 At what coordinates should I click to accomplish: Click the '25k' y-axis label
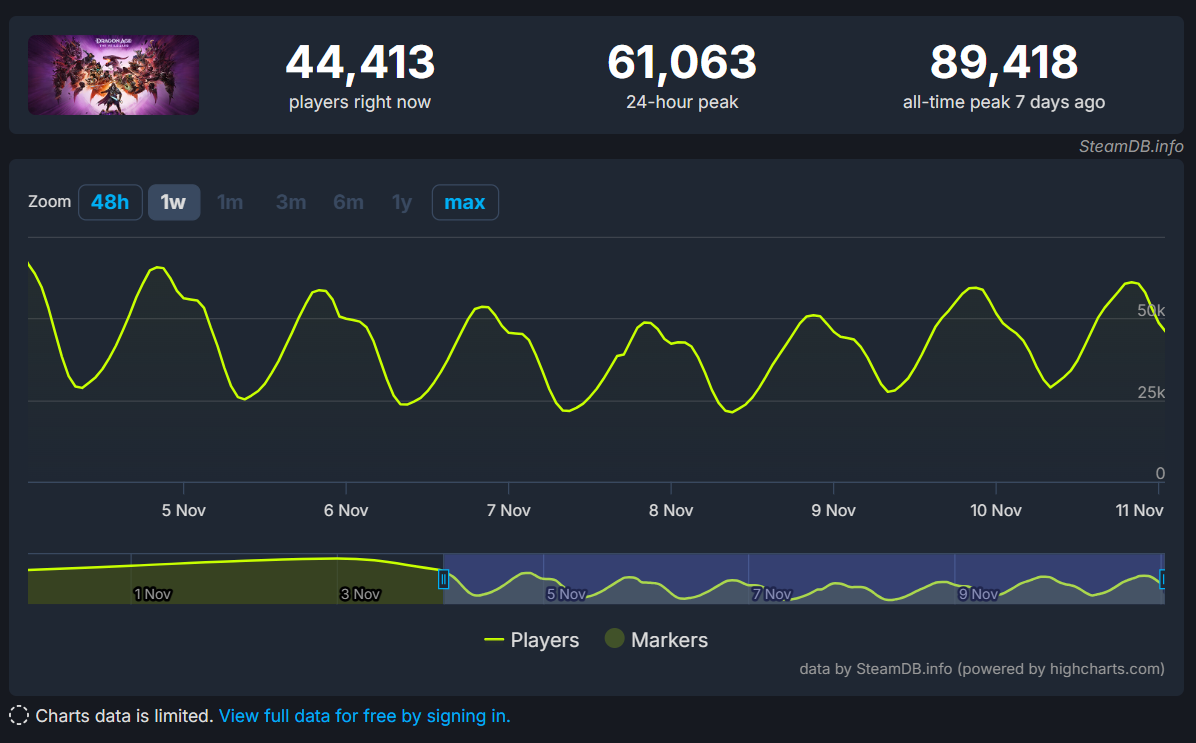click(x=1151, y=392)
